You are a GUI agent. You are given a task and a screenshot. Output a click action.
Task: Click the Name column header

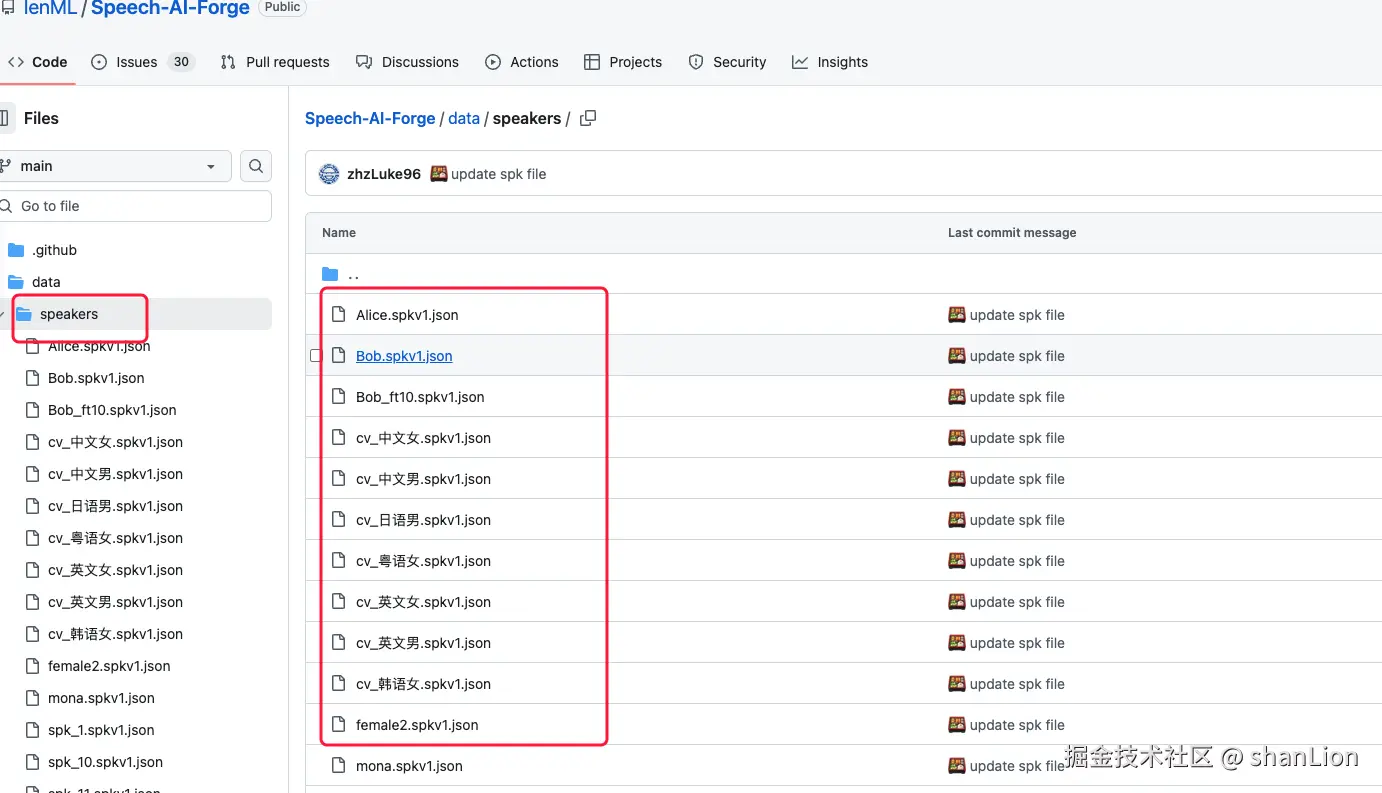[x=339, y=233]
